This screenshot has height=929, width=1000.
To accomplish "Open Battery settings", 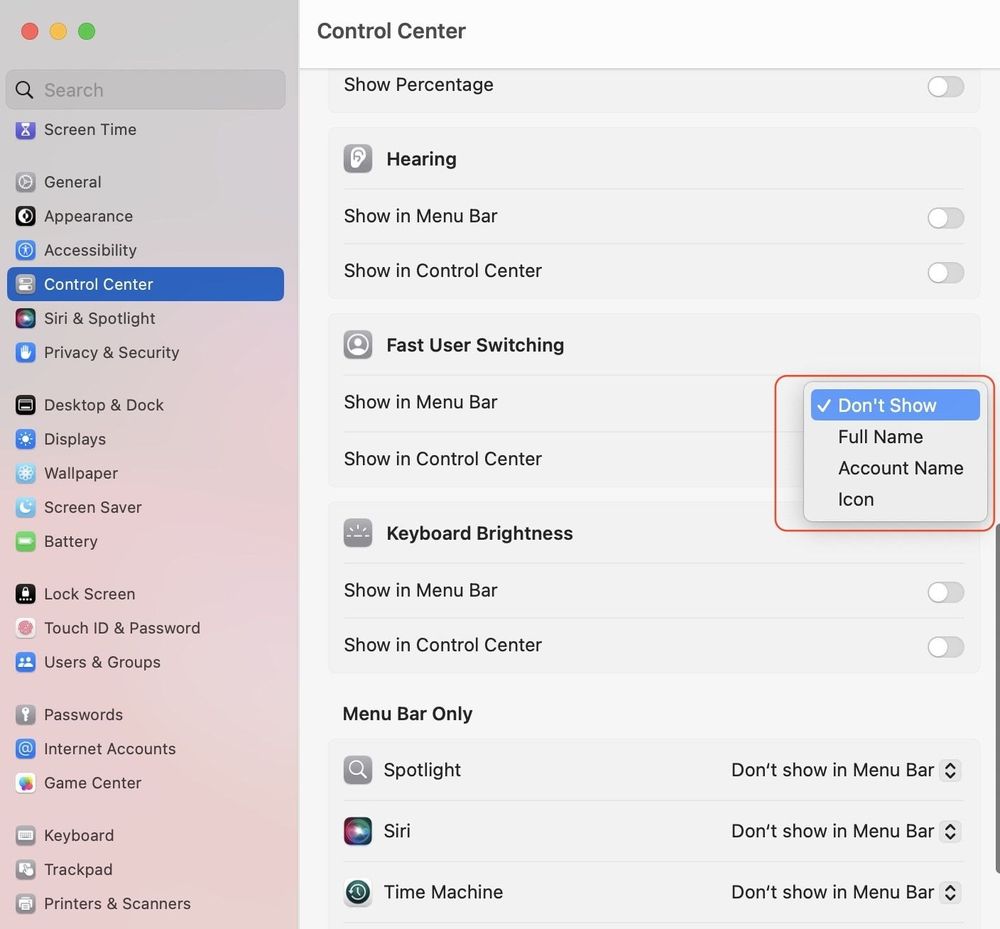I will pos(24,541).
